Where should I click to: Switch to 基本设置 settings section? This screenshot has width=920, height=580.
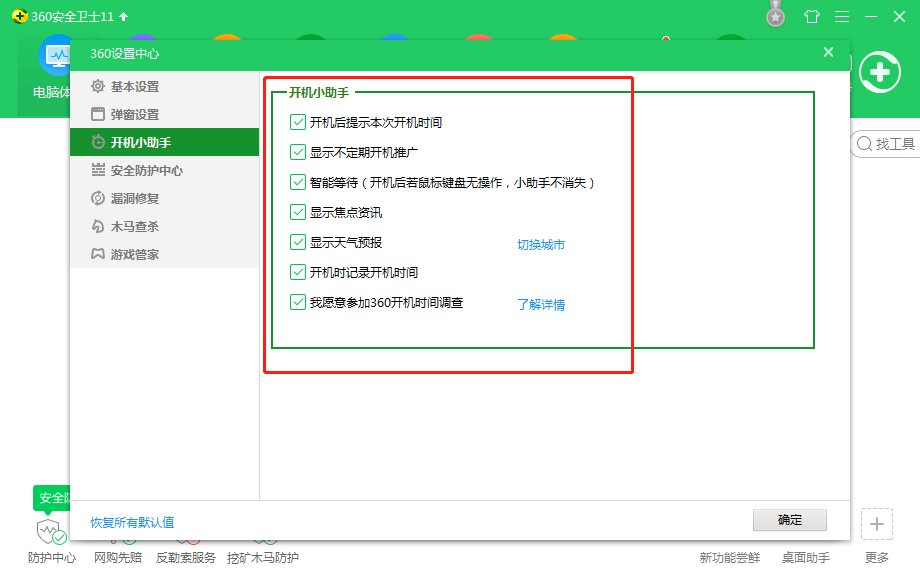pyautogui.click(x=133, y=87)
